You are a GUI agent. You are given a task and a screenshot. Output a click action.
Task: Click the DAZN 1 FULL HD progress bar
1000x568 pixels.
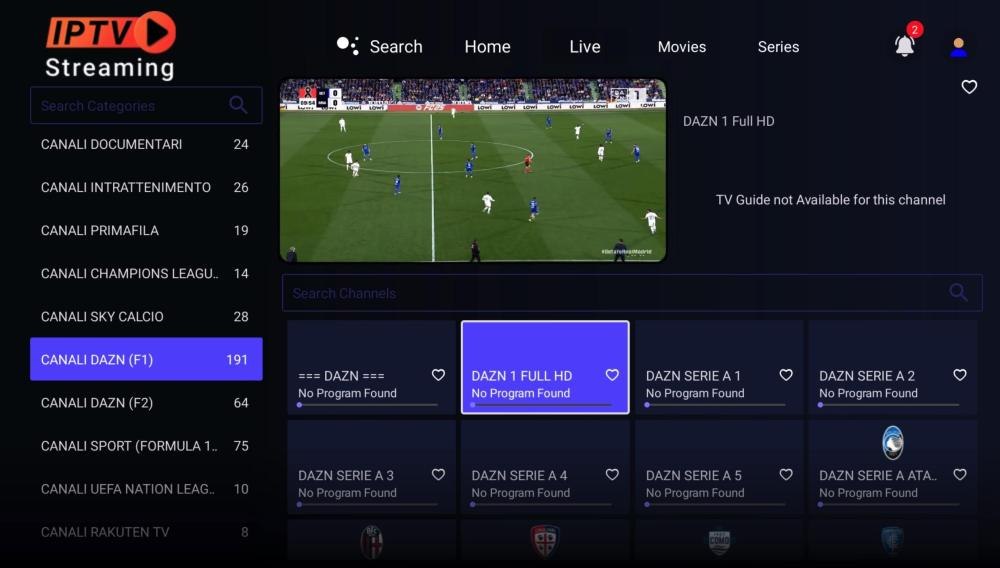pos(541,405)
